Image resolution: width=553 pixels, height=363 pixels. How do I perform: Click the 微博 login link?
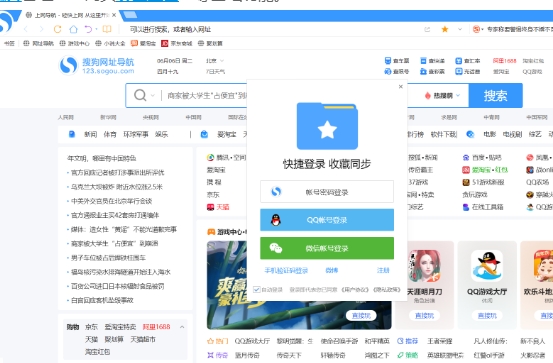coord(332,270)
